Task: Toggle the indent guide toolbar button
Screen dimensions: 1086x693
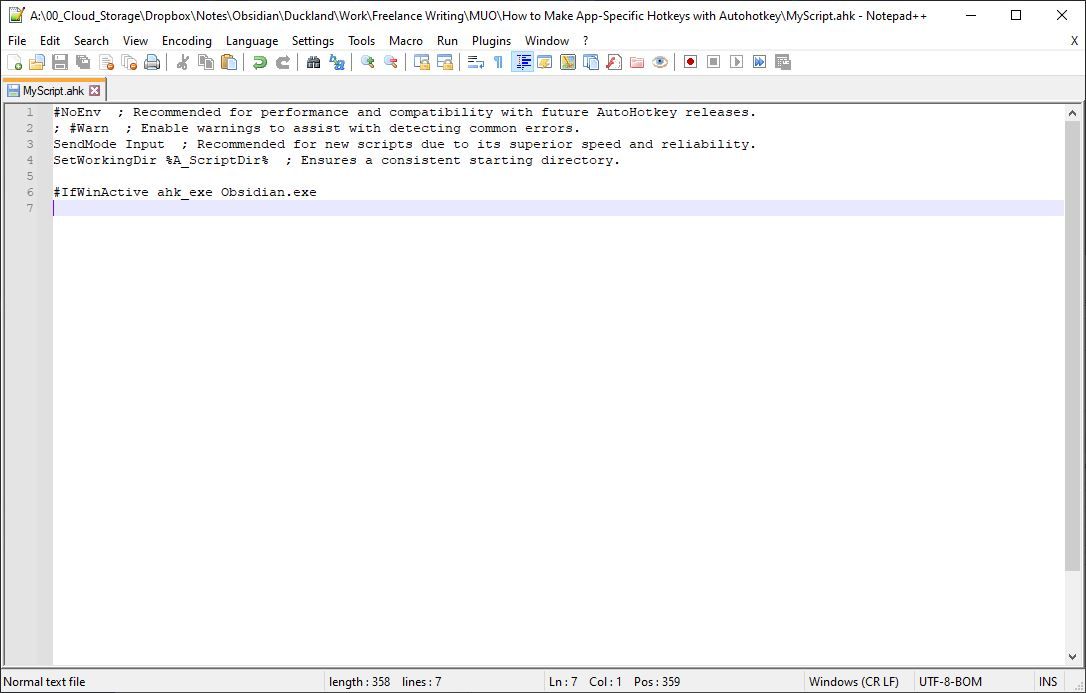Action: [x=522, y=62]
